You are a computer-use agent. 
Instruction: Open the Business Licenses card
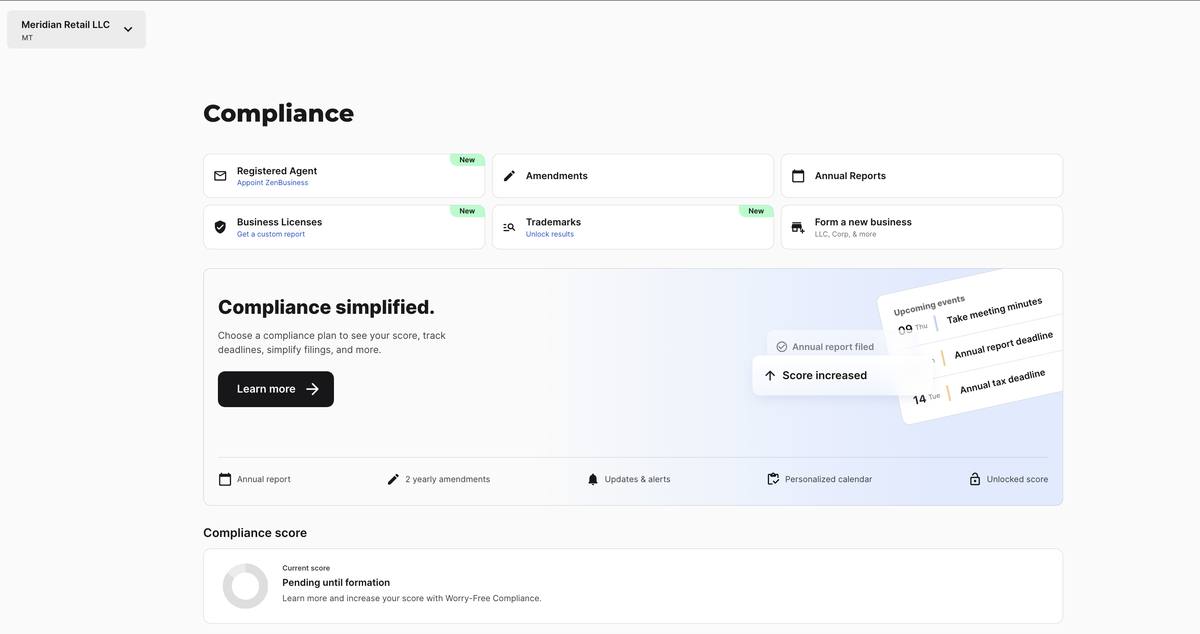coord(344,227)
